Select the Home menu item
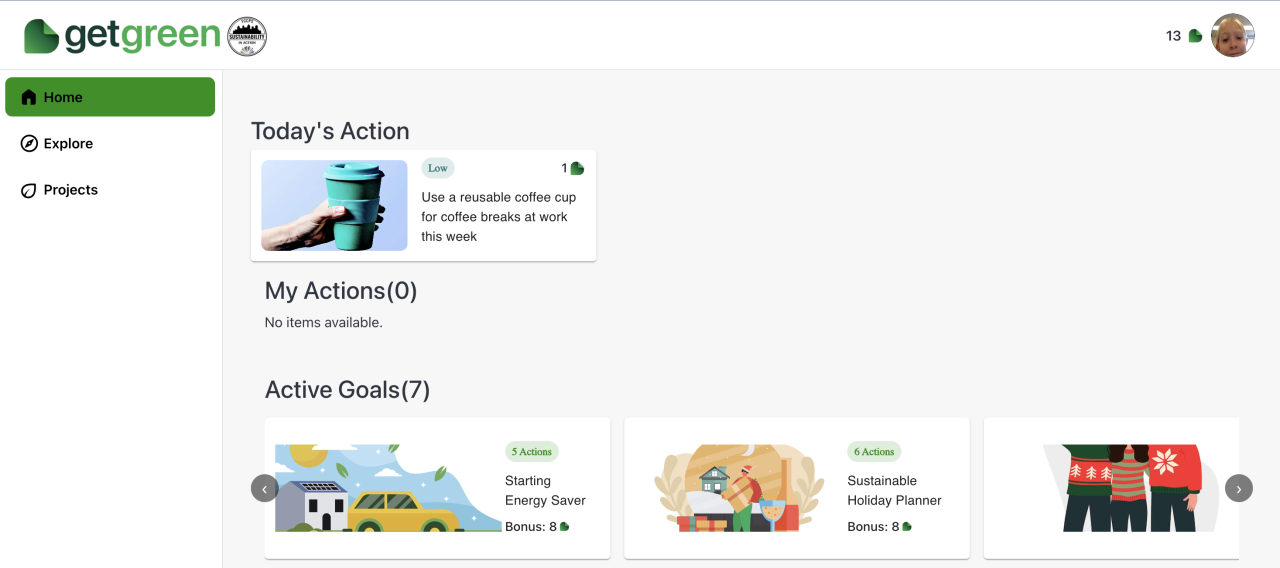Image resolution: width=1280 pixels, height=568 pixels. (x=63, y=97)
